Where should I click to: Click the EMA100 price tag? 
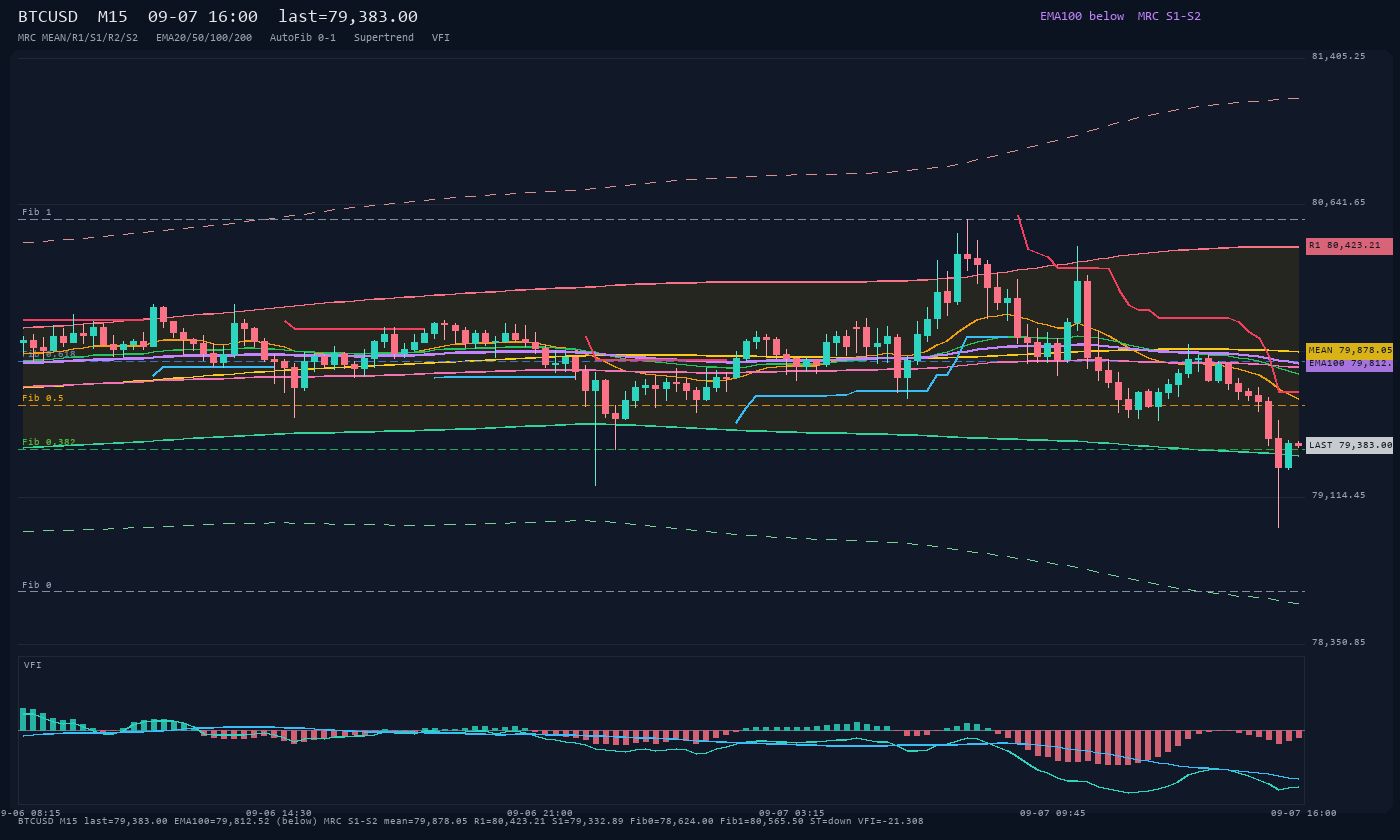1349,364
